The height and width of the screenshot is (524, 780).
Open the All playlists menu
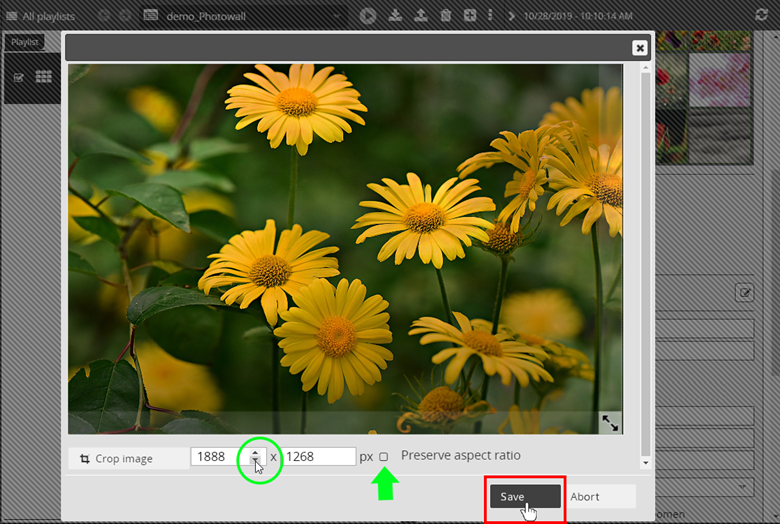point(41,16)
